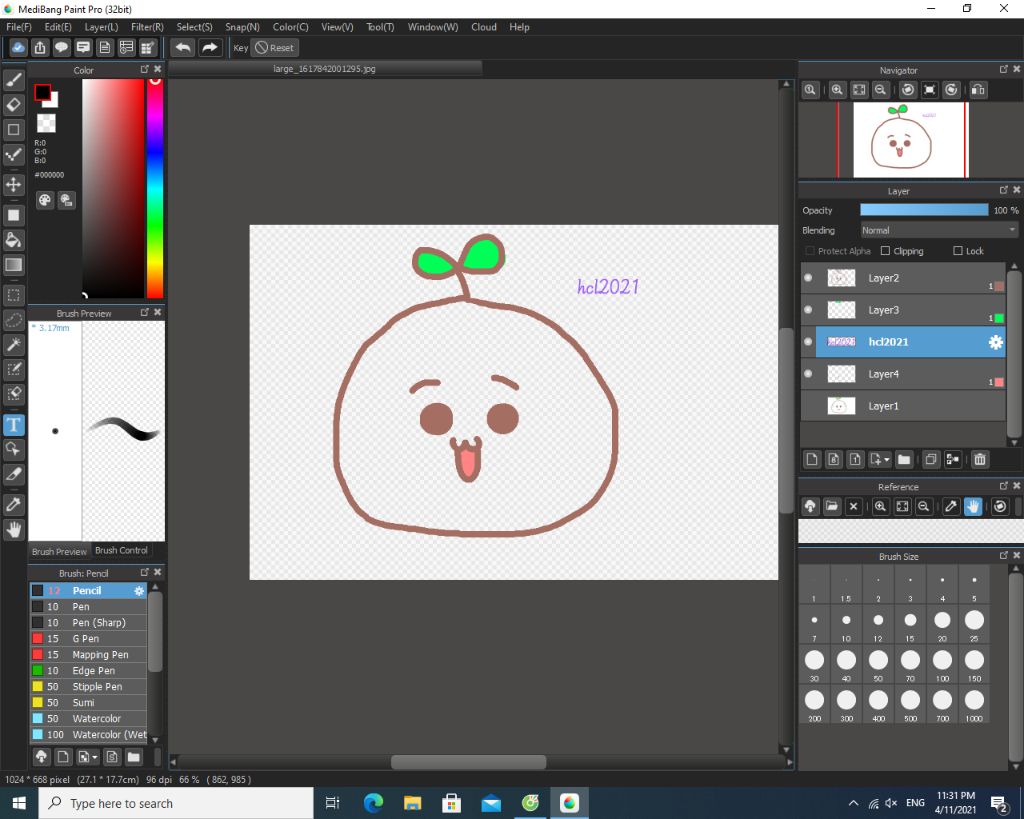Zoom in using Navigator magnifier plus
The height and width of the screenshot is (819, 1024).
[837, 90]
